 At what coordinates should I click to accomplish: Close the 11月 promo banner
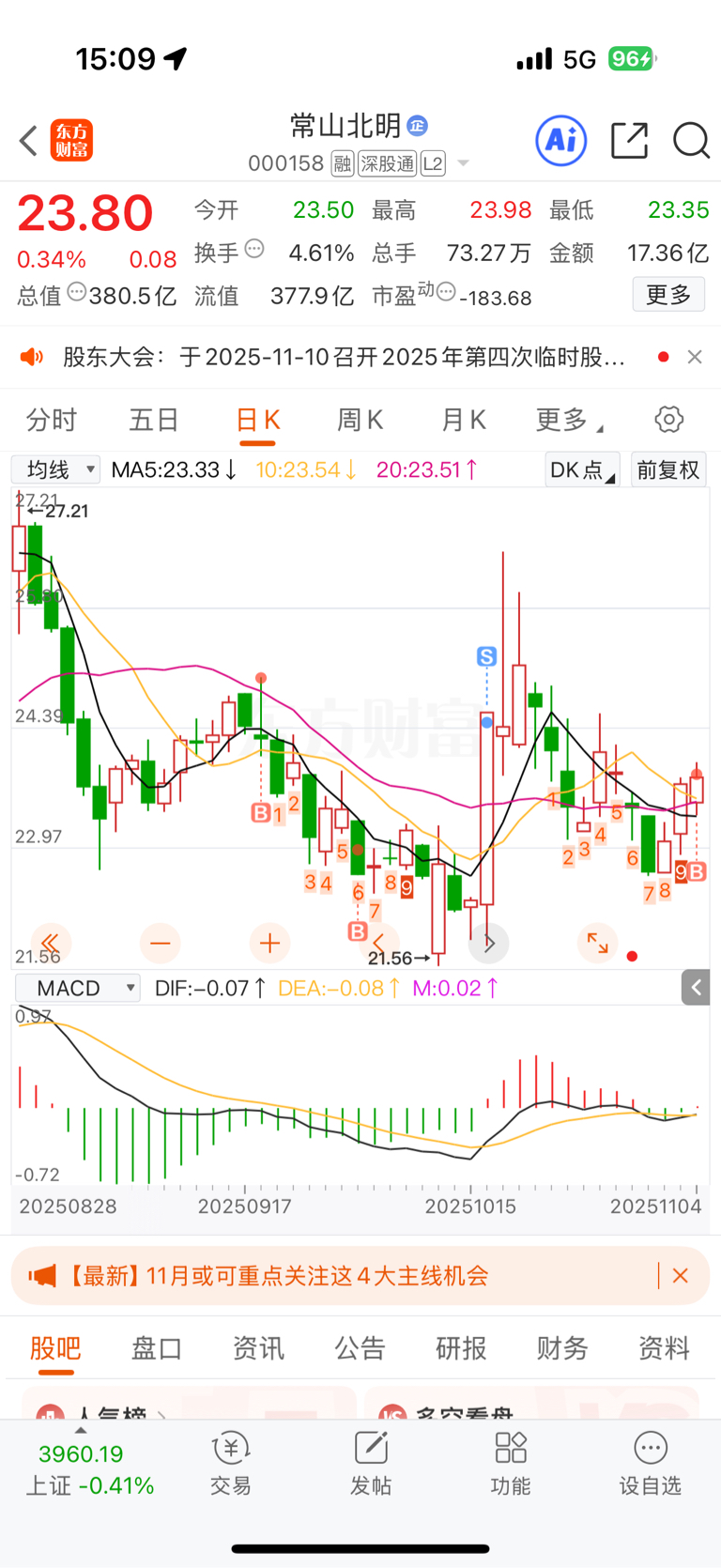(x=681, y=1276)
